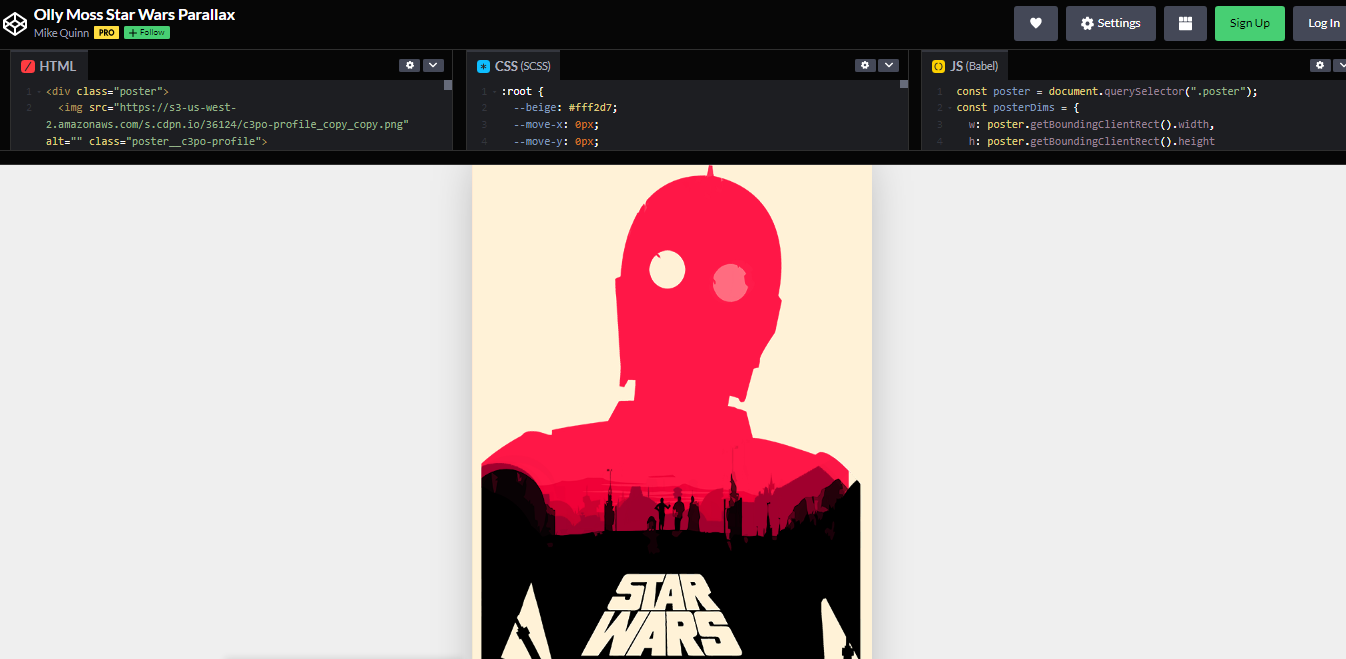Click the Sign Up button
This screenshot has width=1346, height=659.
1249,23
